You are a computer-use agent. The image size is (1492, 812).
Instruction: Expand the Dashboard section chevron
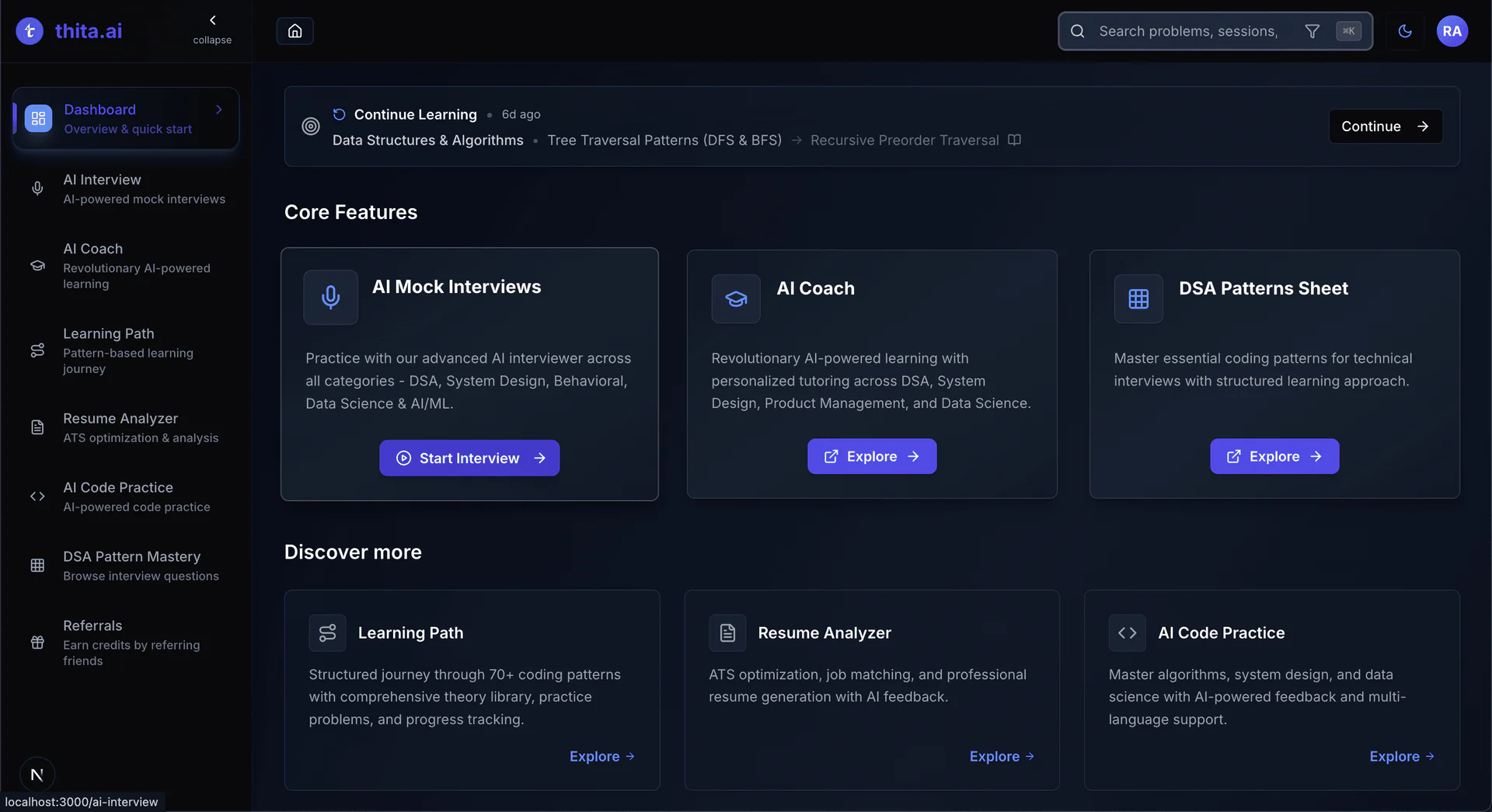(x=218, y=110)
